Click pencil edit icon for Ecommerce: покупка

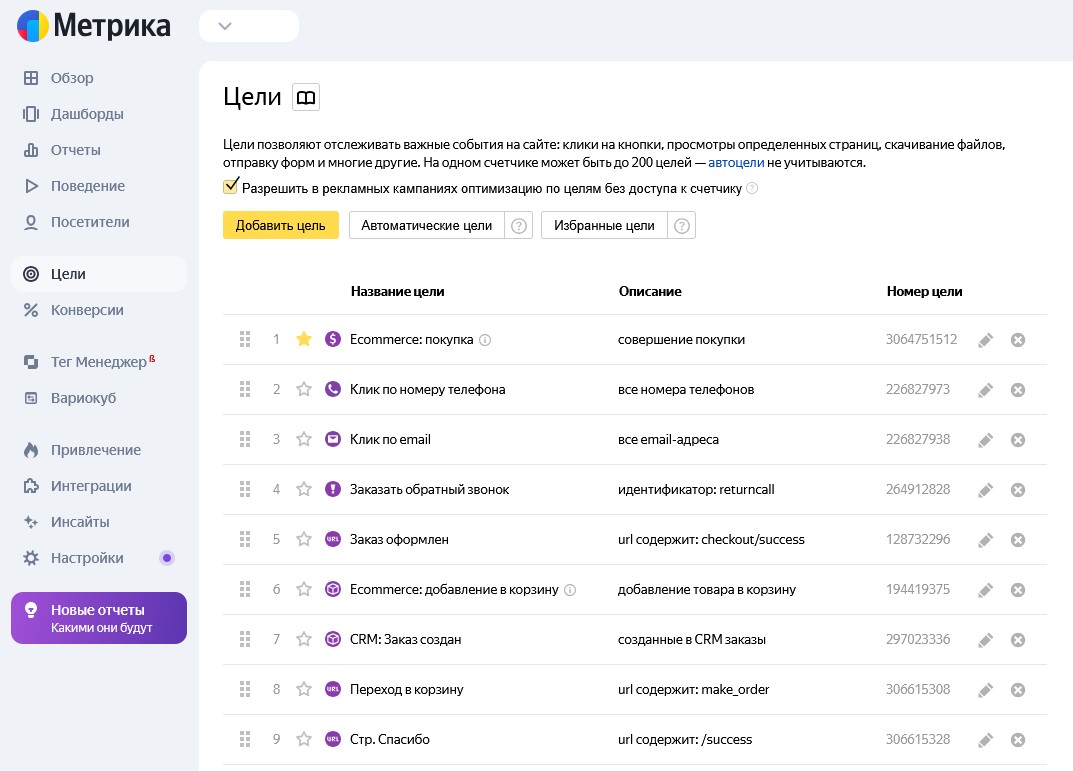tap(985, 340)
